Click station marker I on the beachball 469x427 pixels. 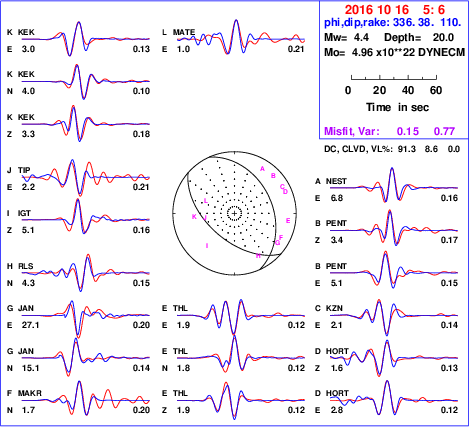click(x=207, y=246)
